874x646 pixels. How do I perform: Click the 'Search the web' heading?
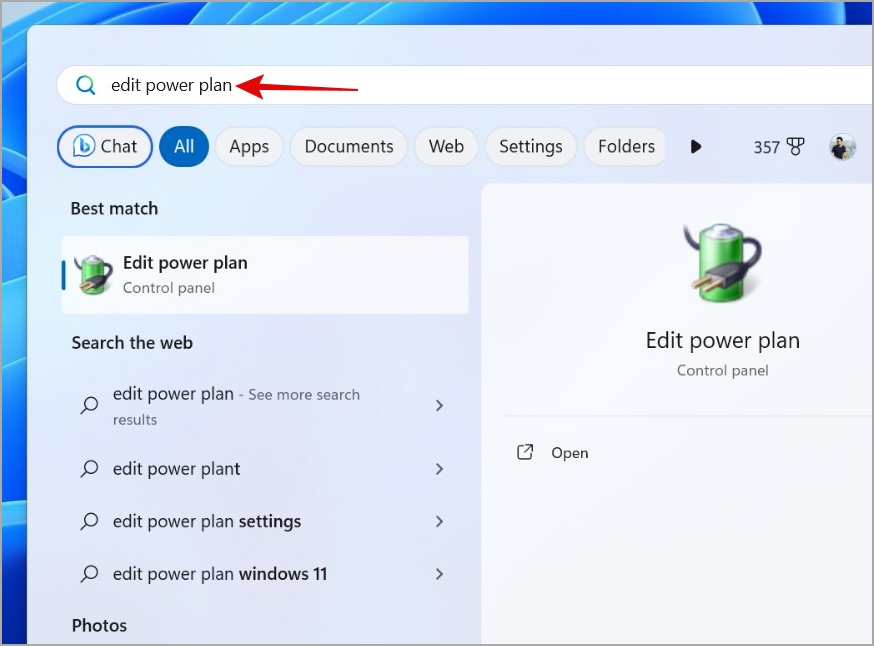tap(132, 343)
